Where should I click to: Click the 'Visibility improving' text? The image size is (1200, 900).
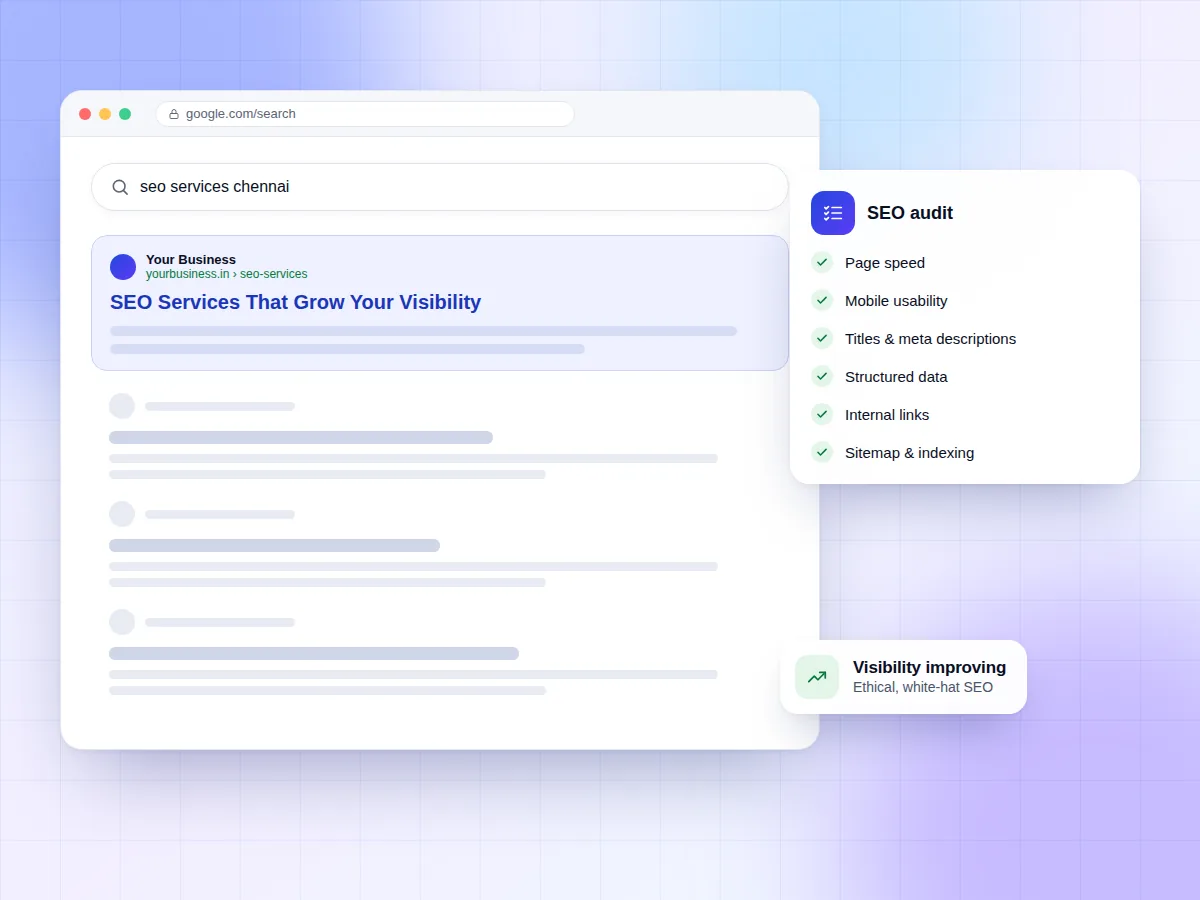point(930,668)
